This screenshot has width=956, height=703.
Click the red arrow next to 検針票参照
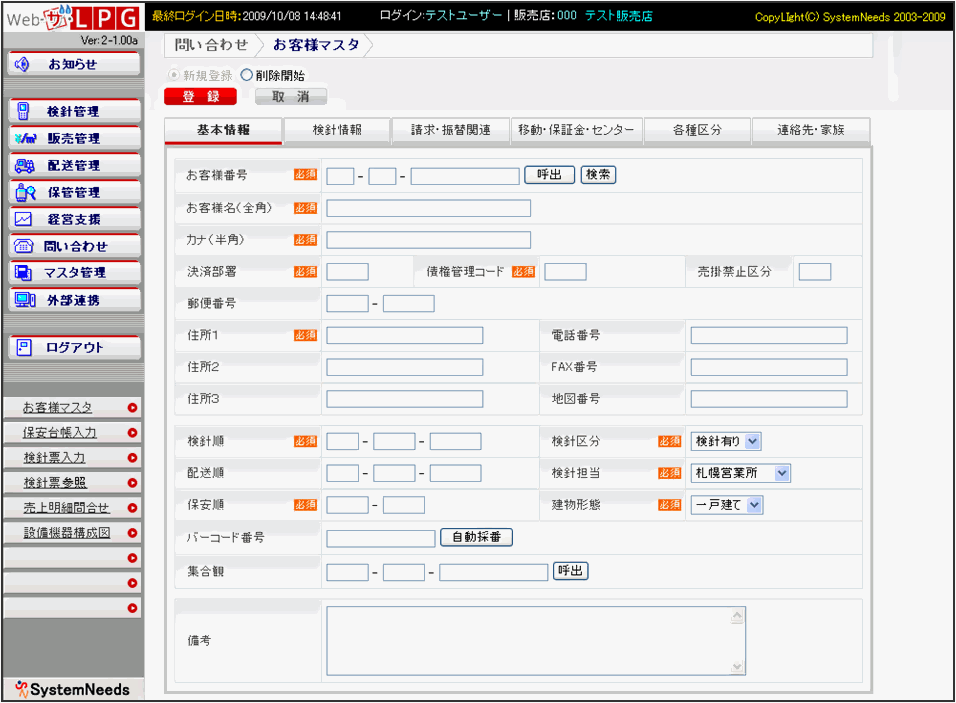pos(132,483)
